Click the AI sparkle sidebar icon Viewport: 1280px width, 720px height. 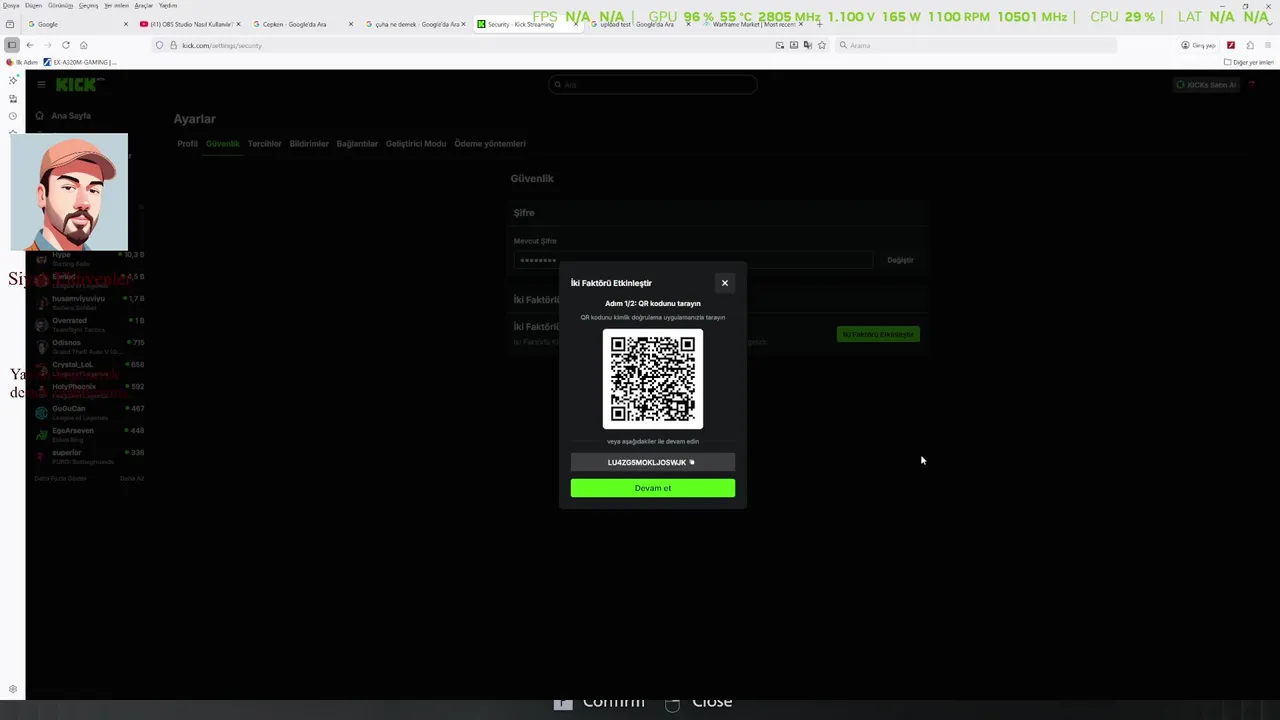(13, 80)
